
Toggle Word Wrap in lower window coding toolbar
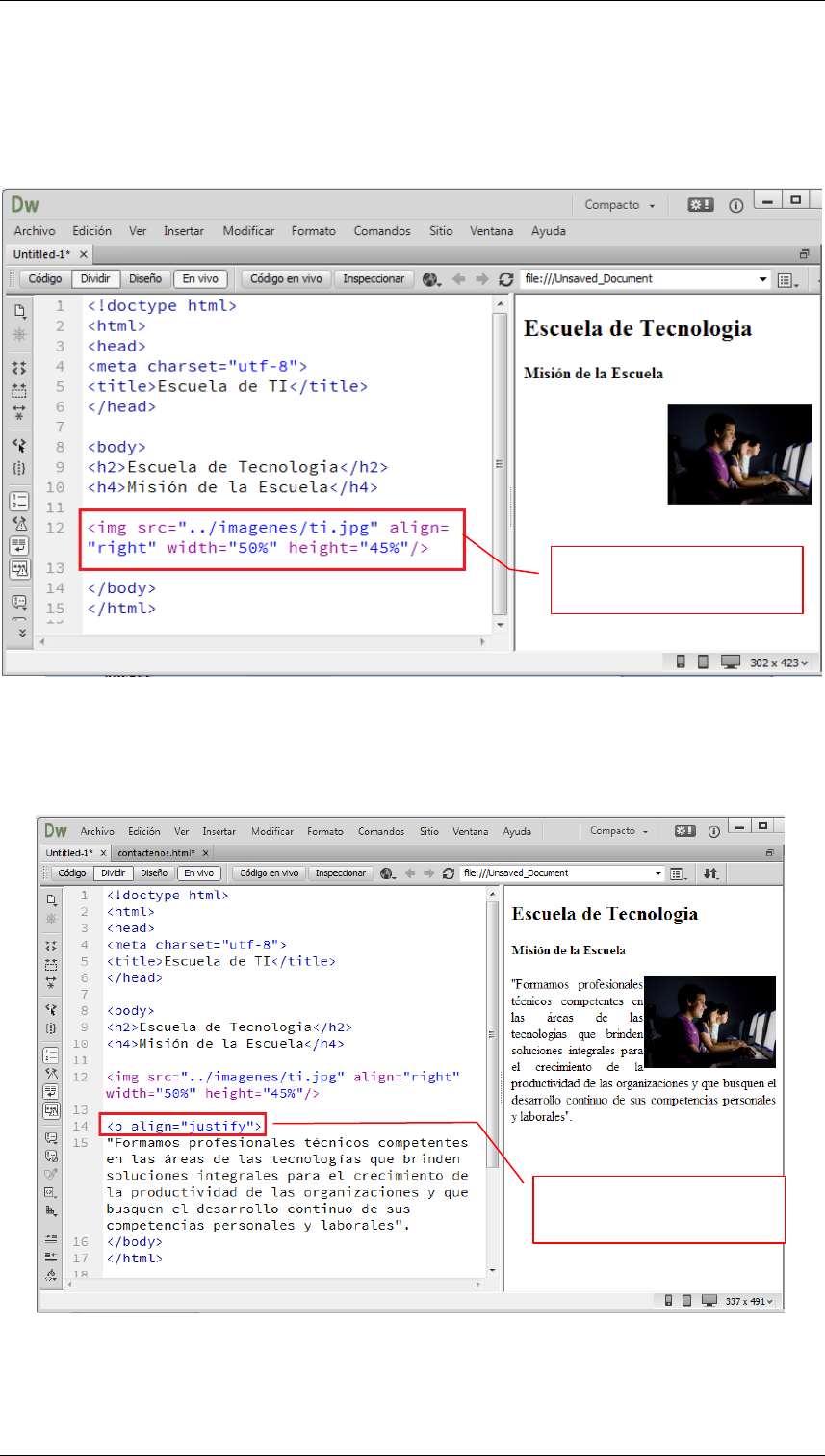coord(51,1092)
